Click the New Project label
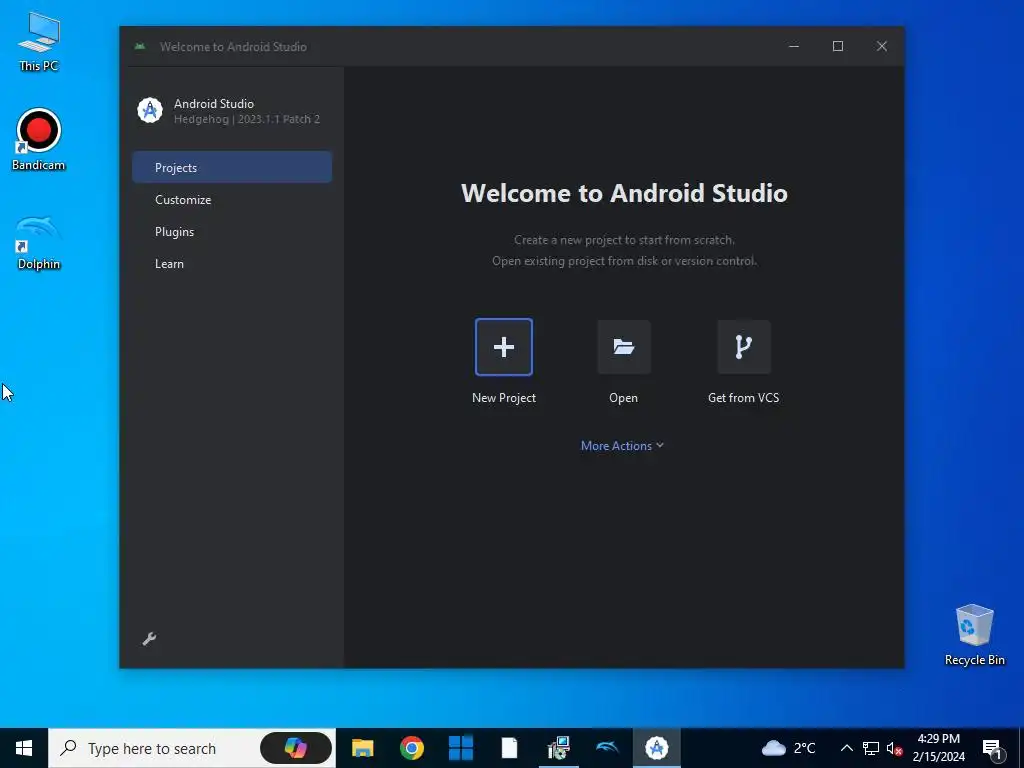Viewport: 1024px width, 768px height. [x=504, y=398]
